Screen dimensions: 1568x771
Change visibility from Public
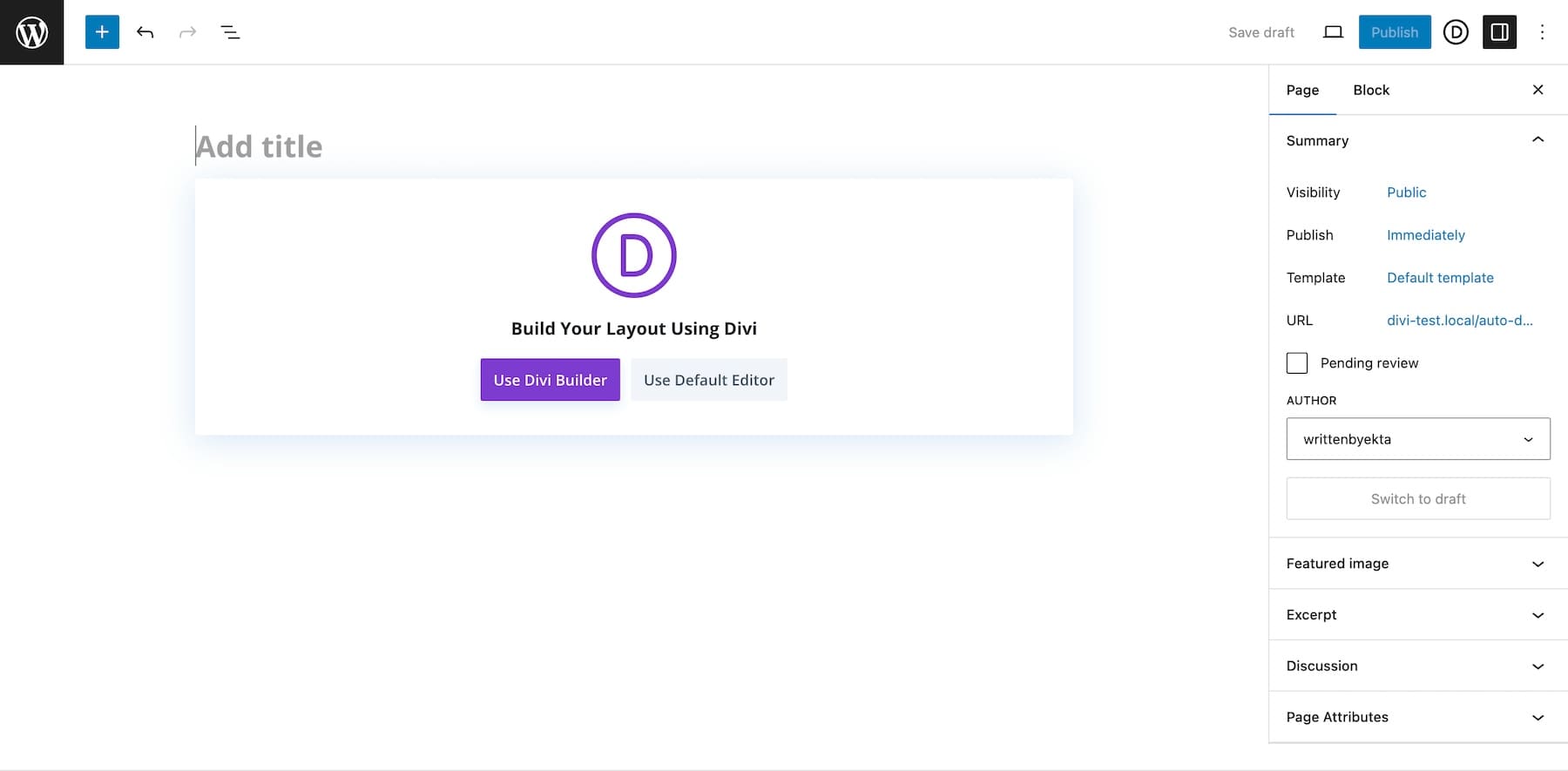(x=1406, y=193)
